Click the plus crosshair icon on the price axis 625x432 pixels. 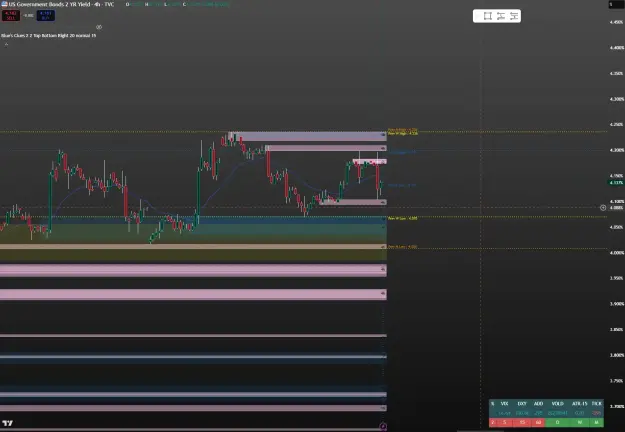pyautogui.click(x=603, y=208)
